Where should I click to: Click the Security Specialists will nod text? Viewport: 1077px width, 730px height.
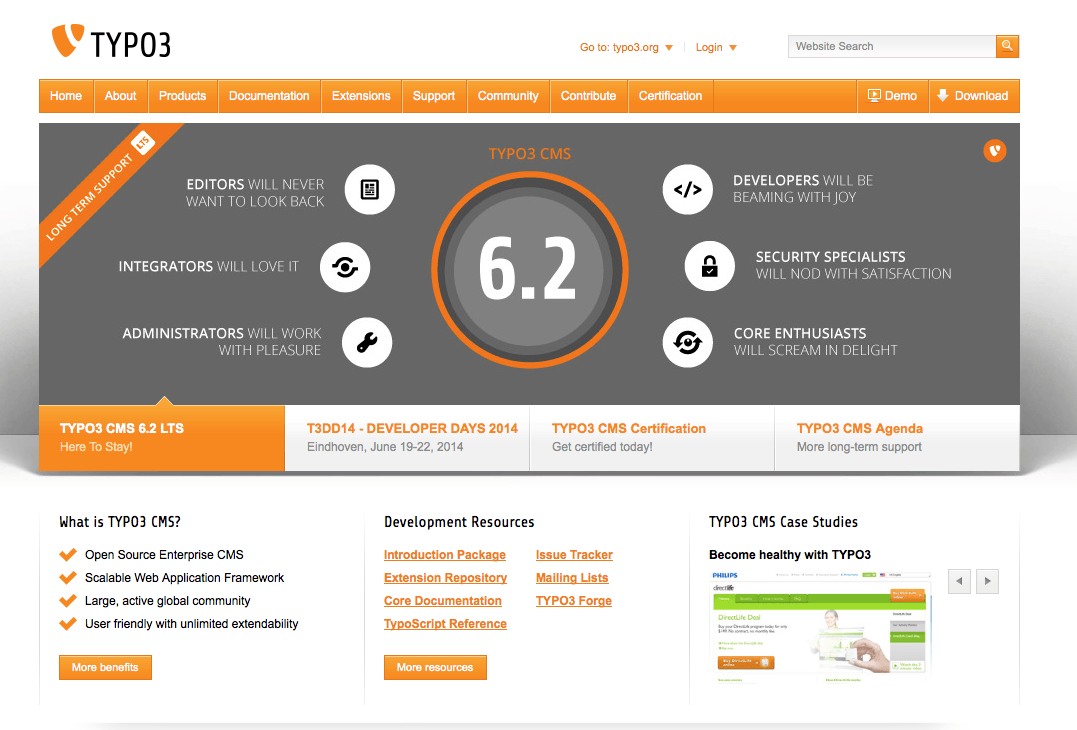pyautogui.click(x=853, y=265)
